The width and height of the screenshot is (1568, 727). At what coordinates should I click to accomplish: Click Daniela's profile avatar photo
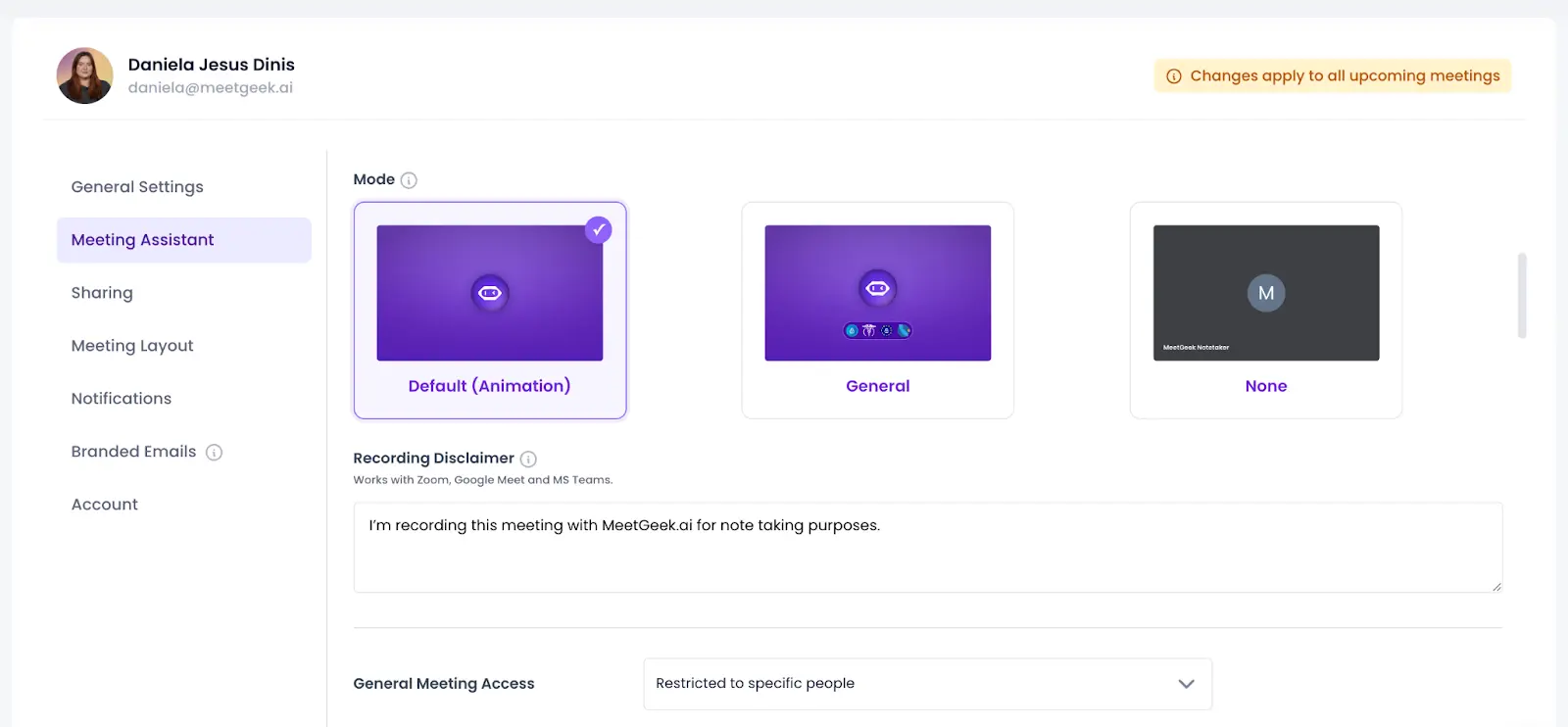[84, 75]
